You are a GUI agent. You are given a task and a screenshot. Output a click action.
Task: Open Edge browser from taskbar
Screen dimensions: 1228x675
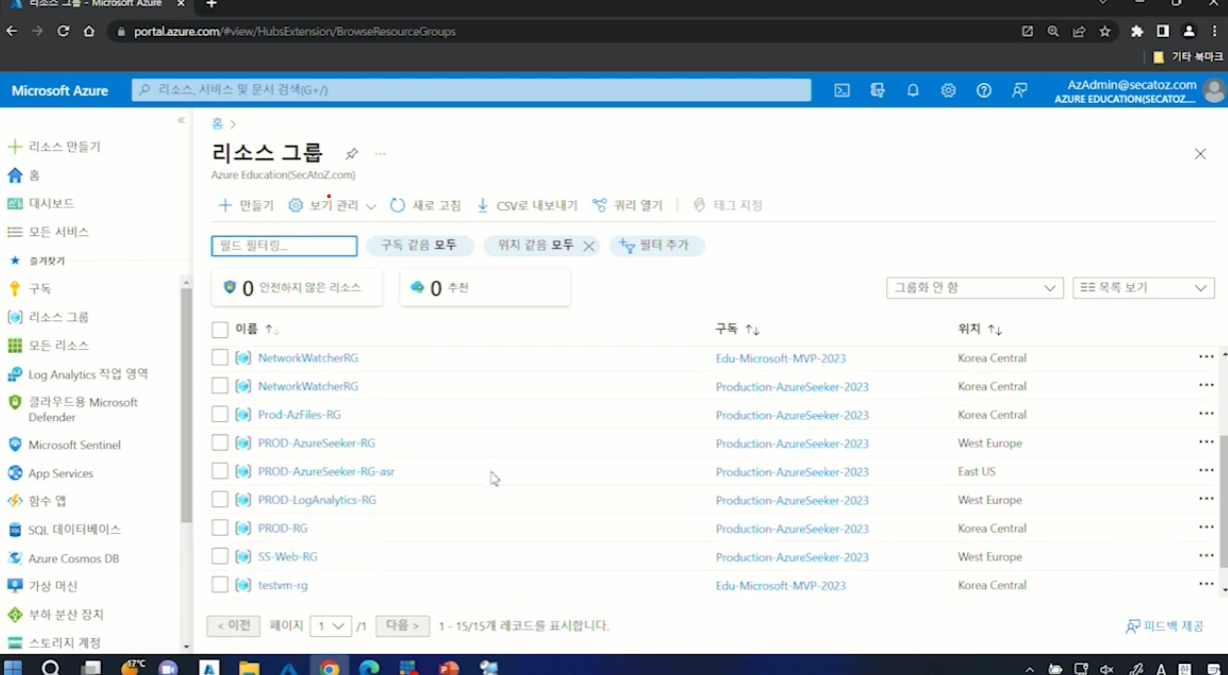369,668
